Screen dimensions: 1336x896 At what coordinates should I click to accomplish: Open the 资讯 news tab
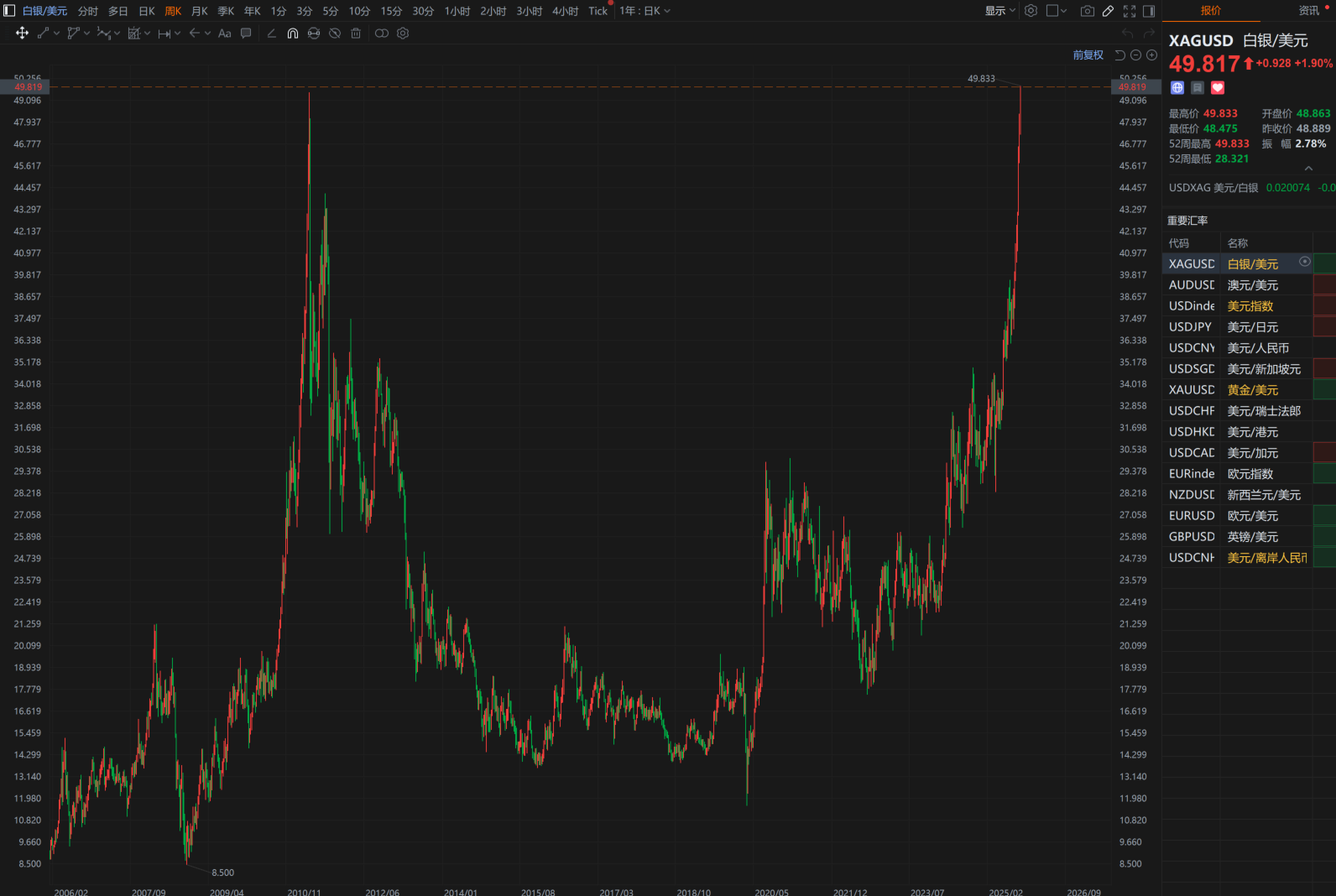click(x=1308, y=11)
